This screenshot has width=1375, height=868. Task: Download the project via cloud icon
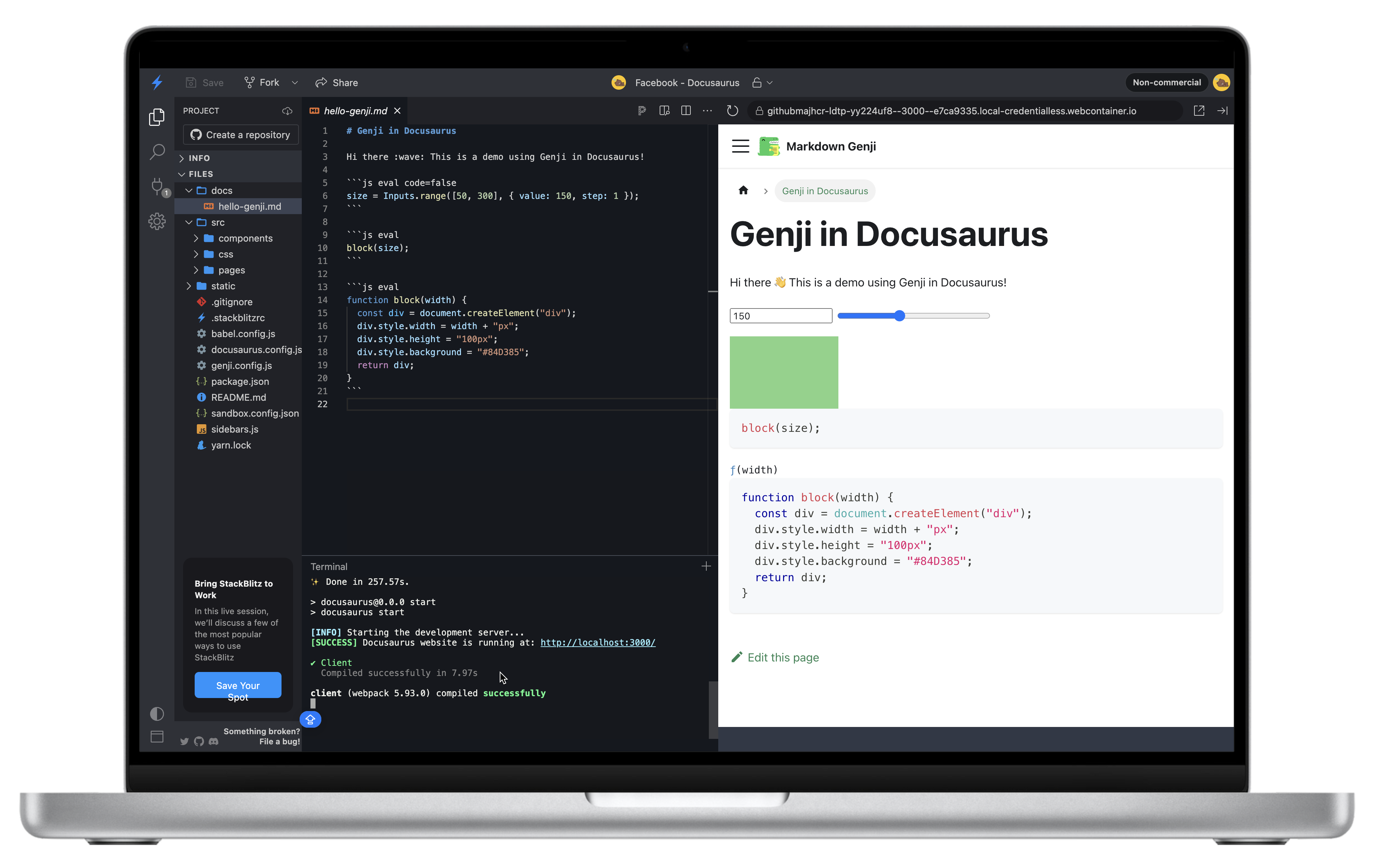287,111
